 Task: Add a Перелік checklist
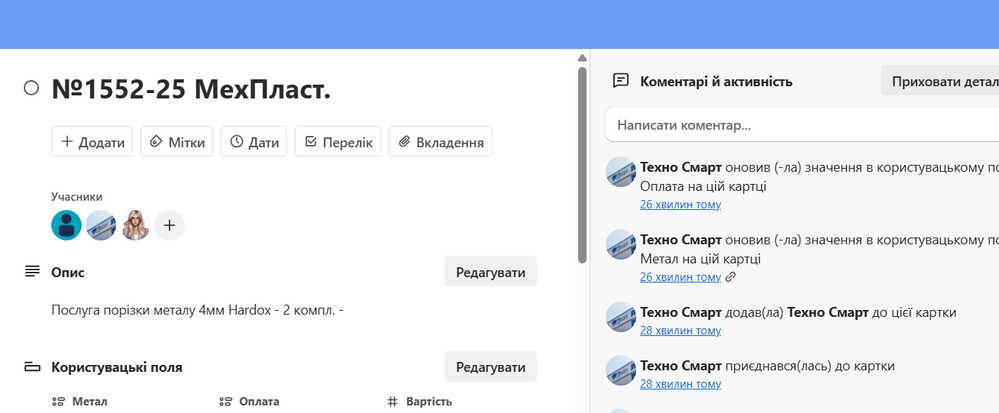click(x=338, y=142)
